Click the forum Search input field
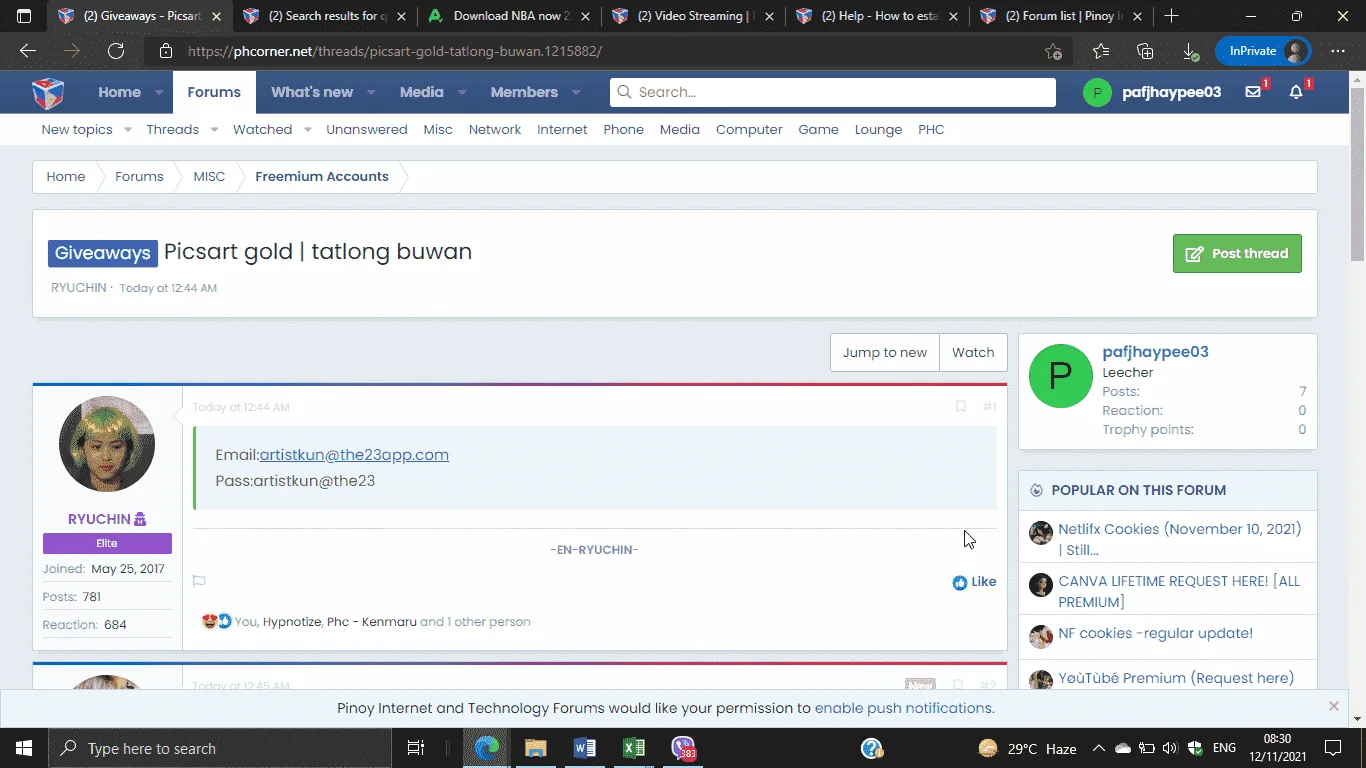Viewport: 1366px width, 768px height. (x=833, y=92)
